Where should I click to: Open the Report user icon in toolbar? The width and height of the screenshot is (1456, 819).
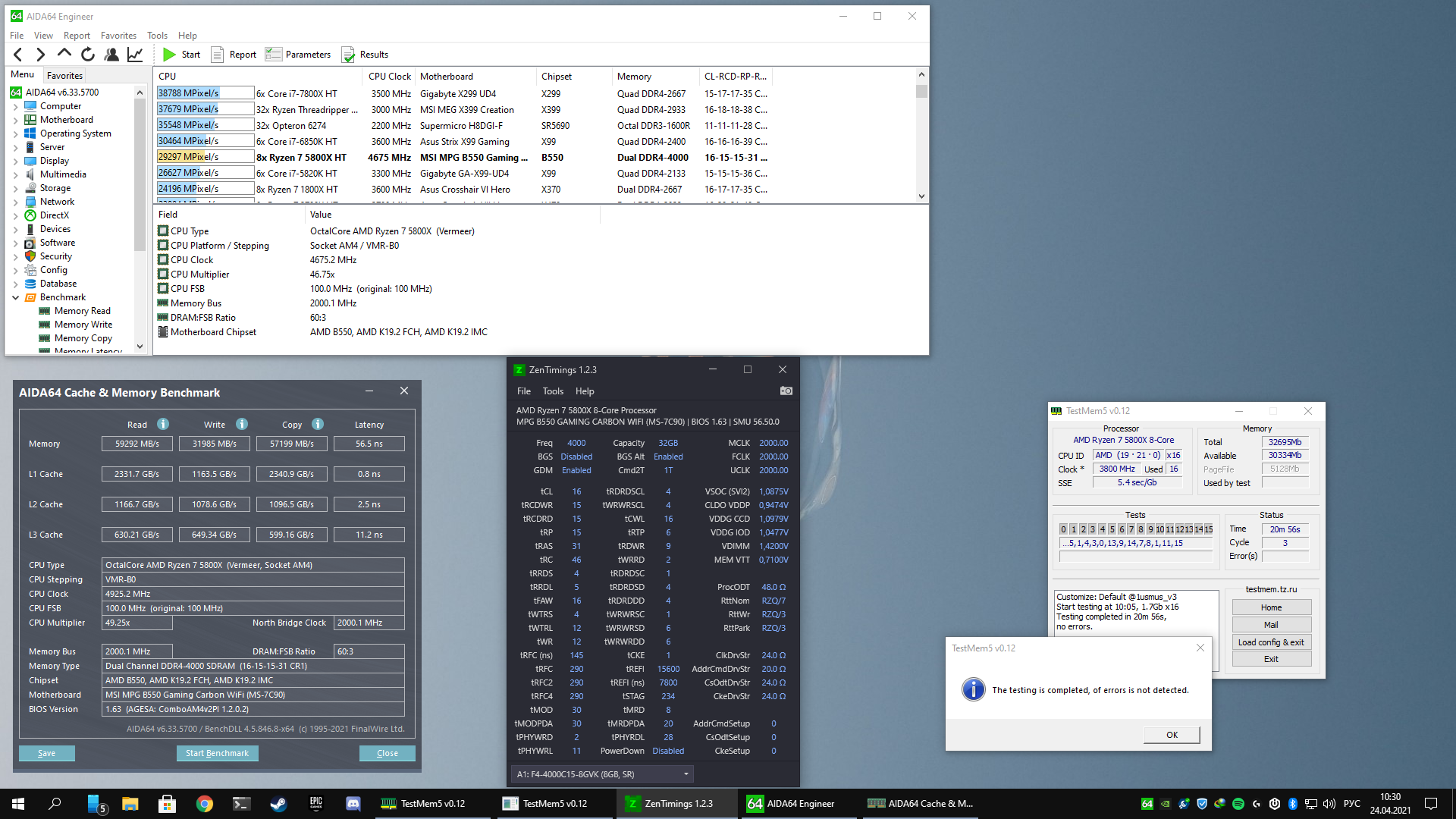[111, 54]
